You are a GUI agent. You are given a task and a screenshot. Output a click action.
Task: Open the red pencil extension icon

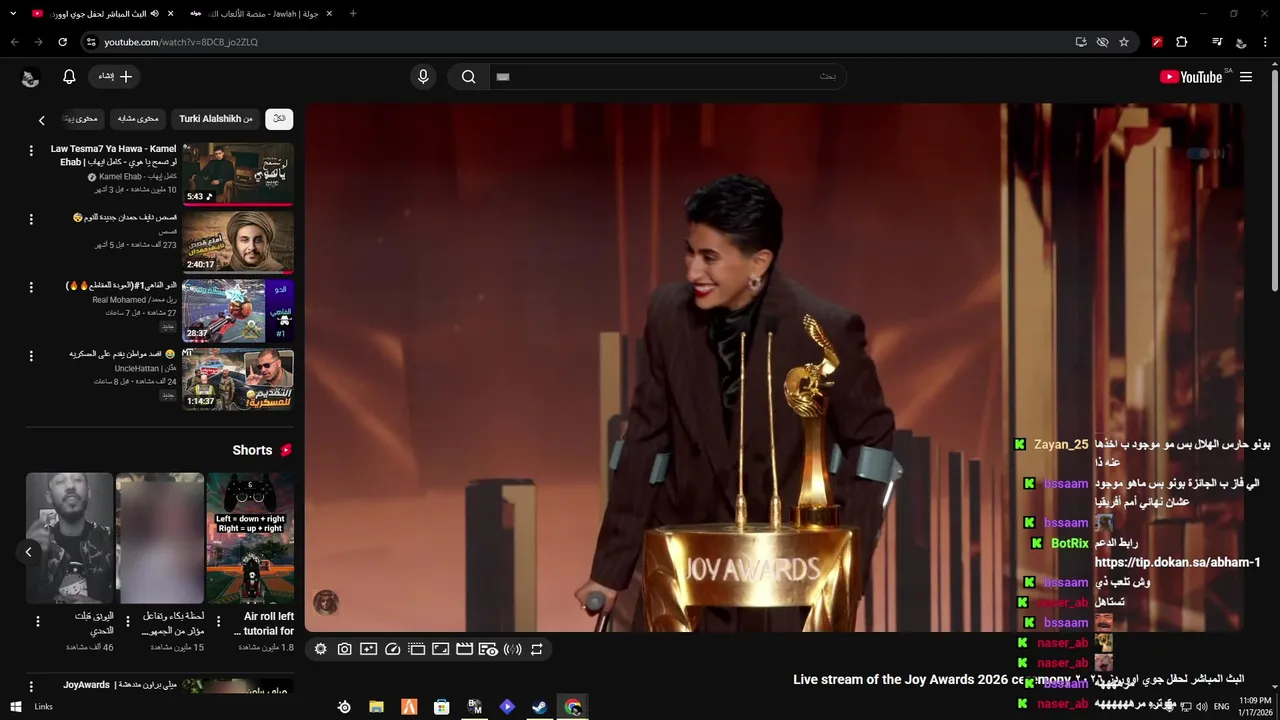(x=1157, y=42)
